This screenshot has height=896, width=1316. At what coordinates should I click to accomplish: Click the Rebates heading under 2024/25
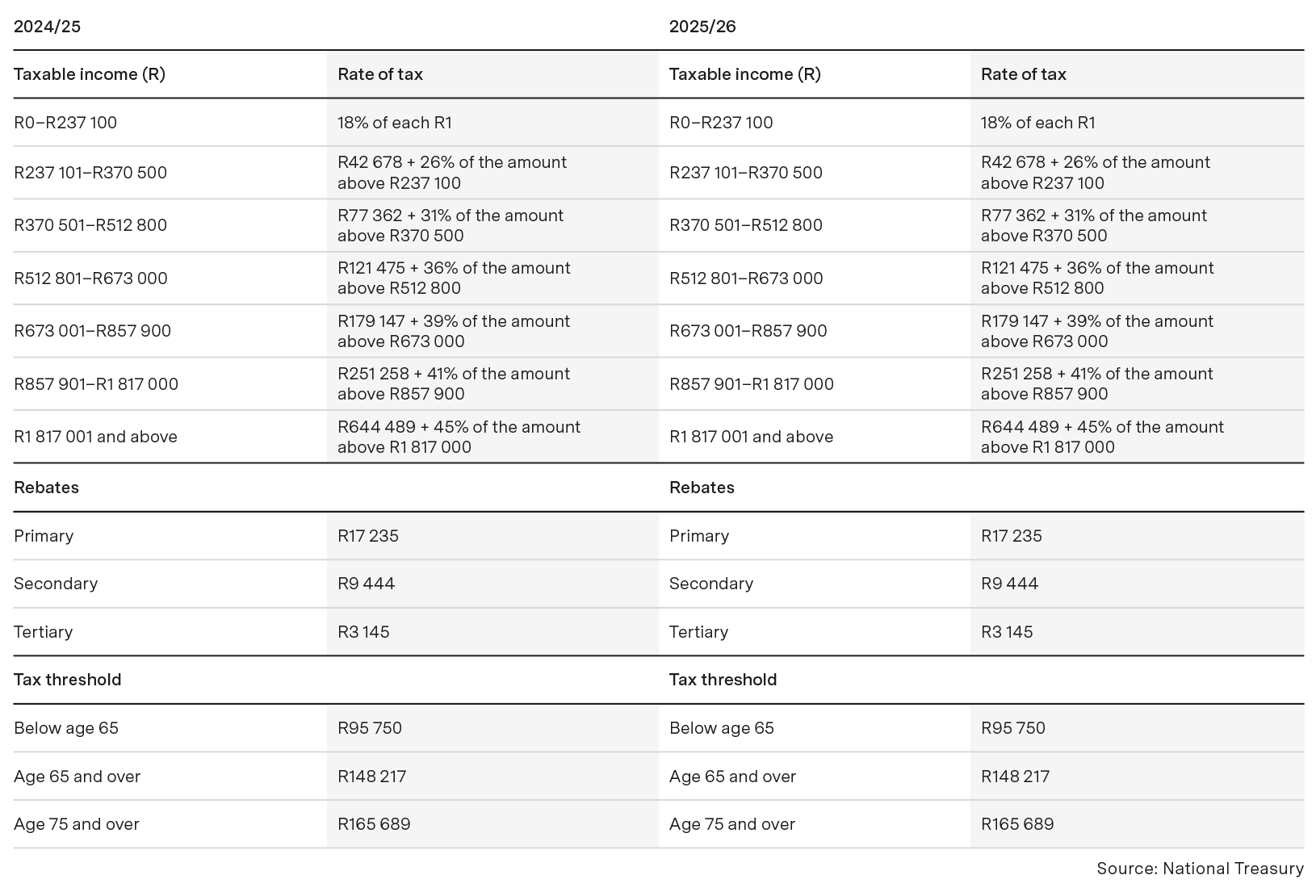[x=46, y=488]
